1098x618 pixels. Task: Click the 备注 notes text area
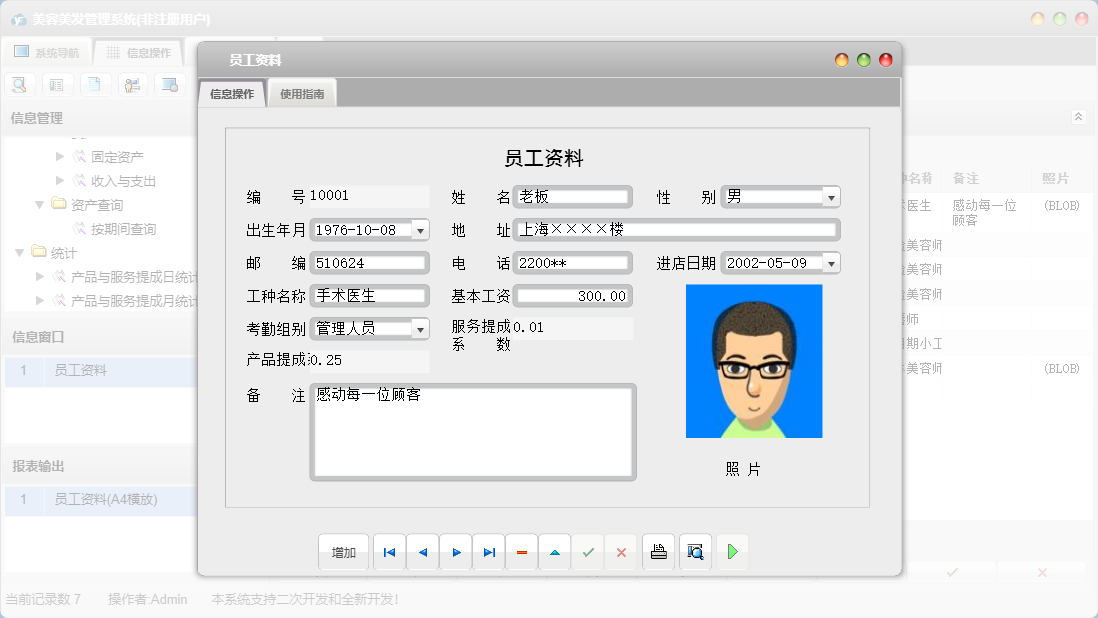(x=473, y=432)
